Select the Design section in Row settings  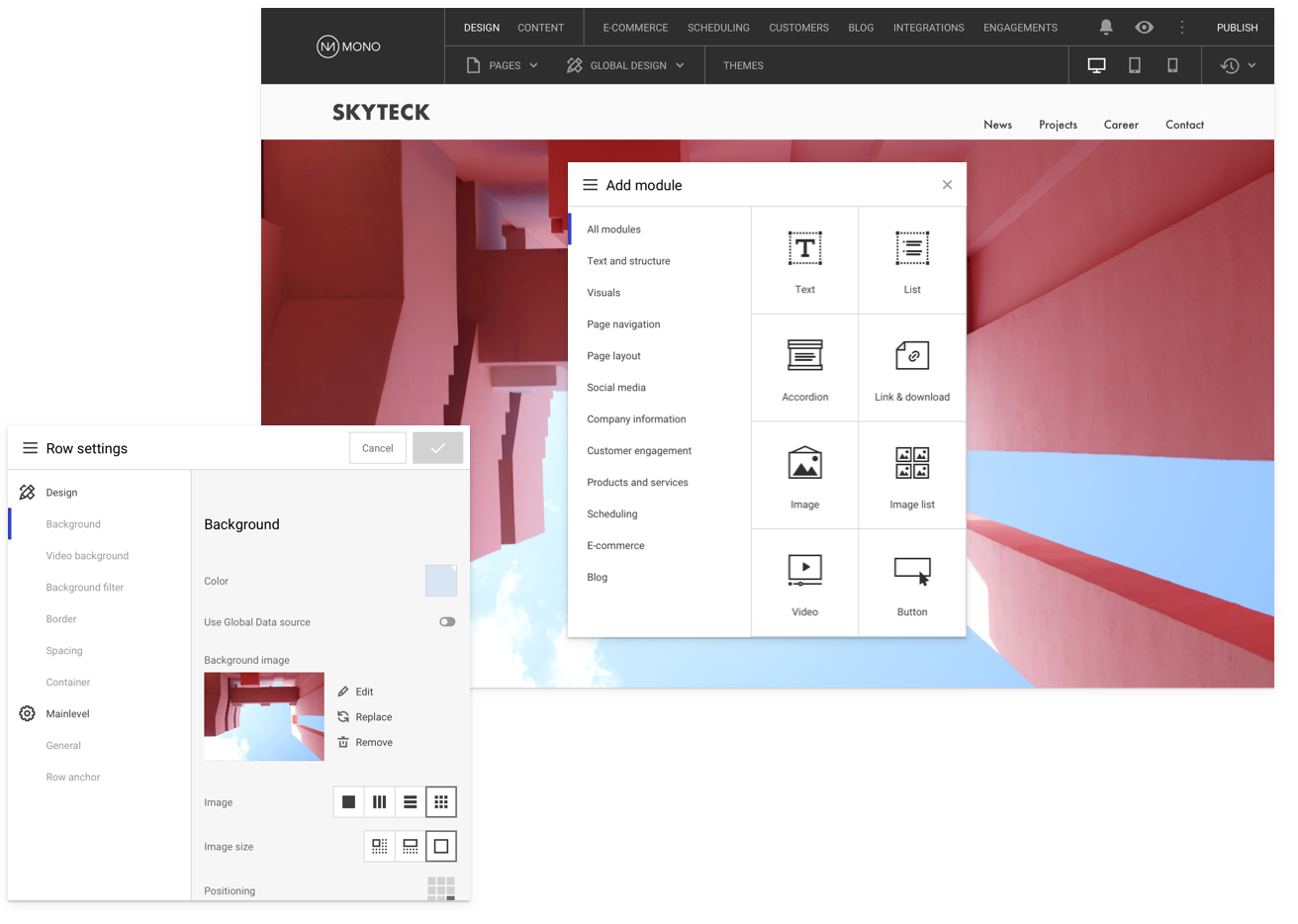(x=61, y=493)
